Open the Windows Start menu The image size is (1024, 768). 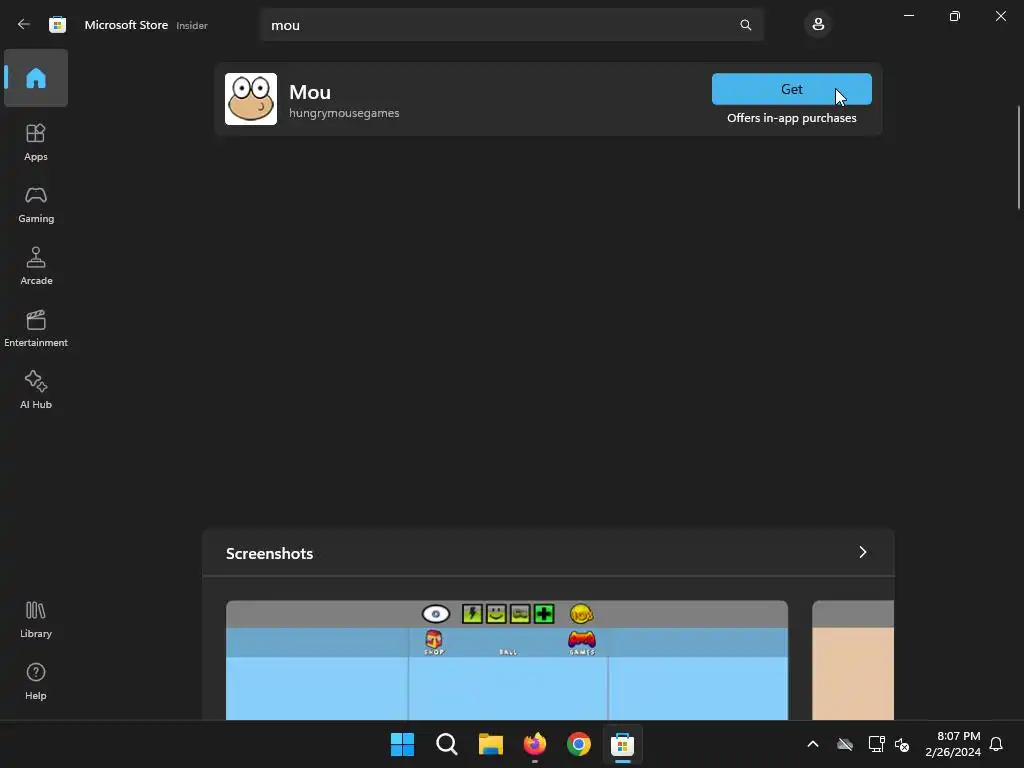(x=402, y=744)
